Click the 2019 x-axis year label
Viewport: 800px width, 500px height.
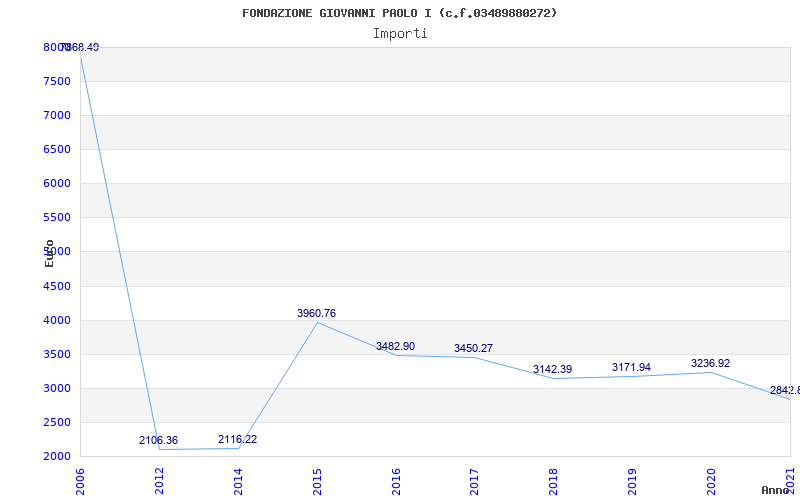click(633, 482)
